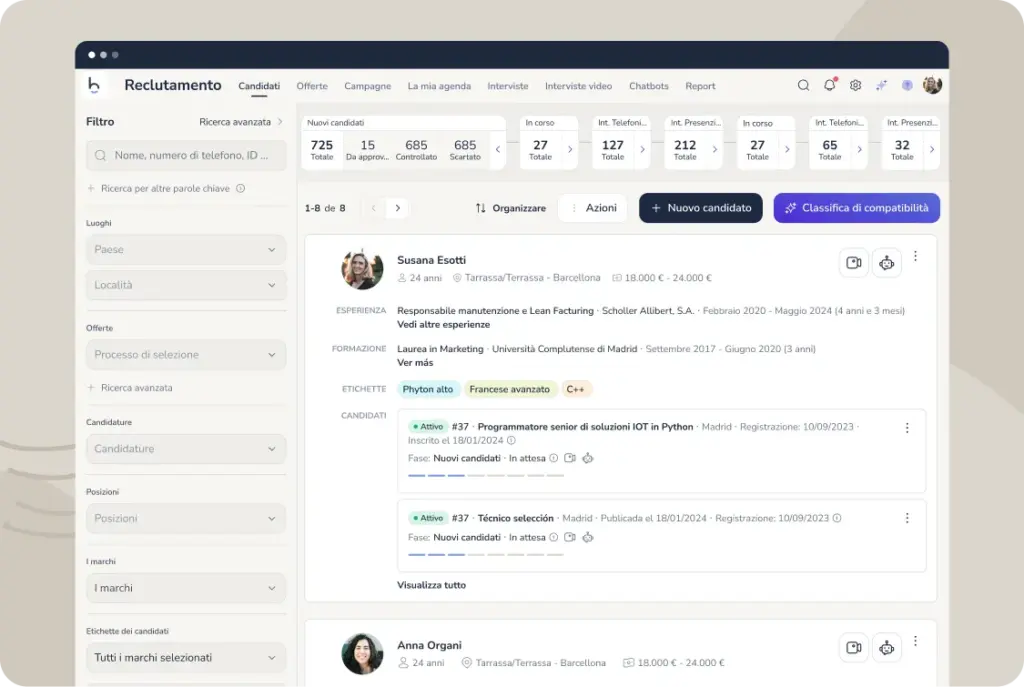Start video interview for Susana Esotti
The width and height of the screenshot is (1024, 687).
[854, 263]
